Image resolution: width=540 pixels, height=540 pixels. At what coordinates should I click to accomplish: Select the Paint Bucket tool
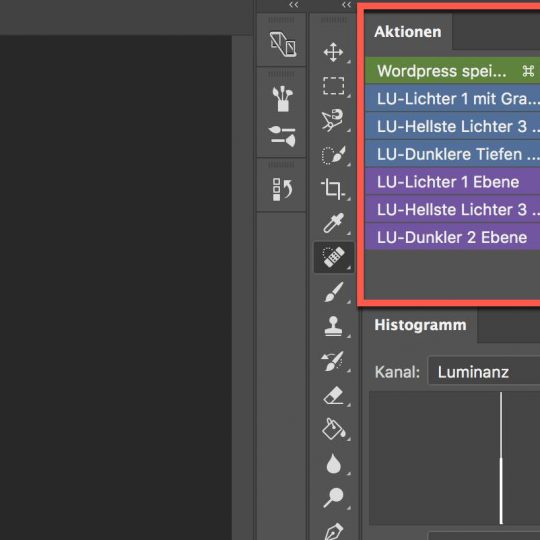coord(333,429)
